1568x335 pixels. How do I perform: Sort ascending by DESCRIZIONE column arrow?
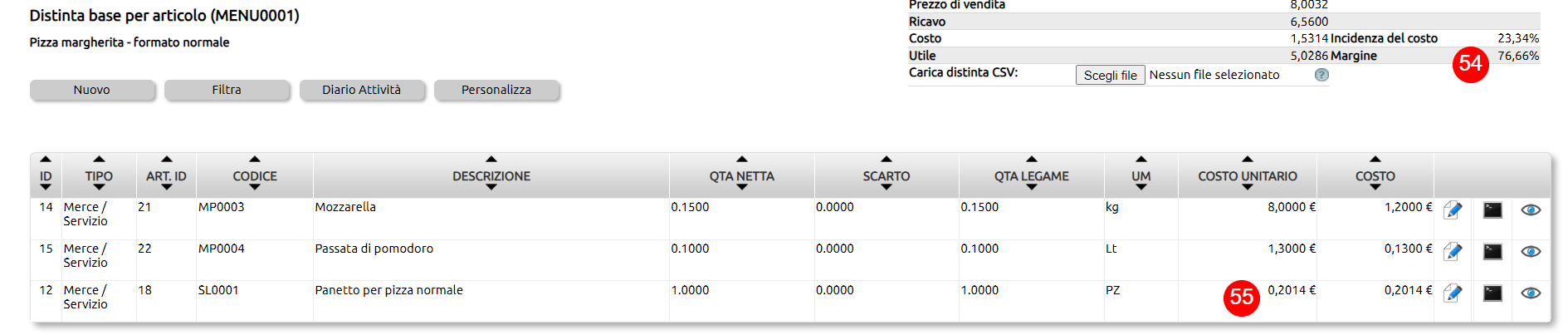coord(491,159)
